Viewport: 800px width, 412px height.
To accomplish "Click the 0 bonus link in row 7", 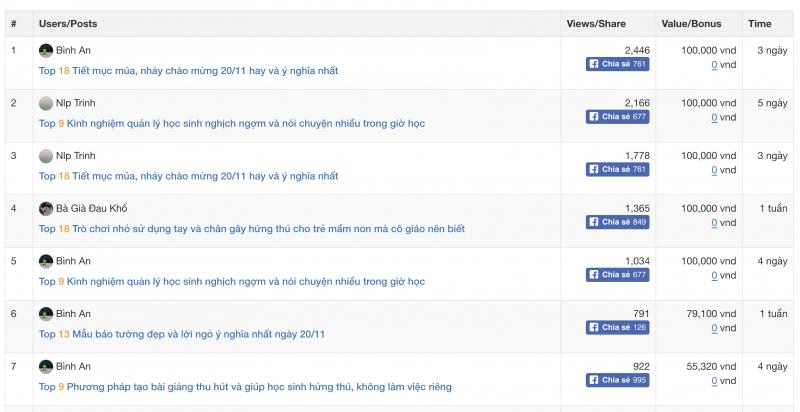I will coord(714,381).
